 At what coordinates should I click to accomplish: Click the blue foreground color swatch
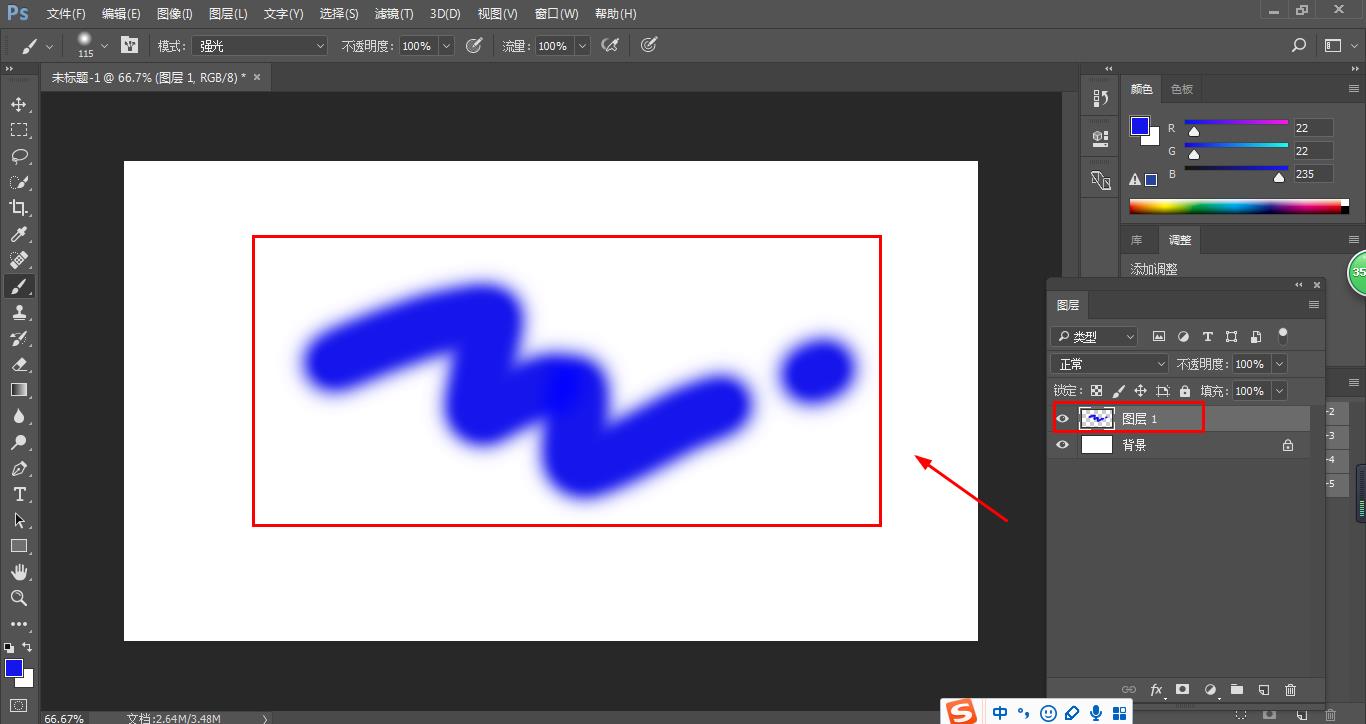(1138, 126)
